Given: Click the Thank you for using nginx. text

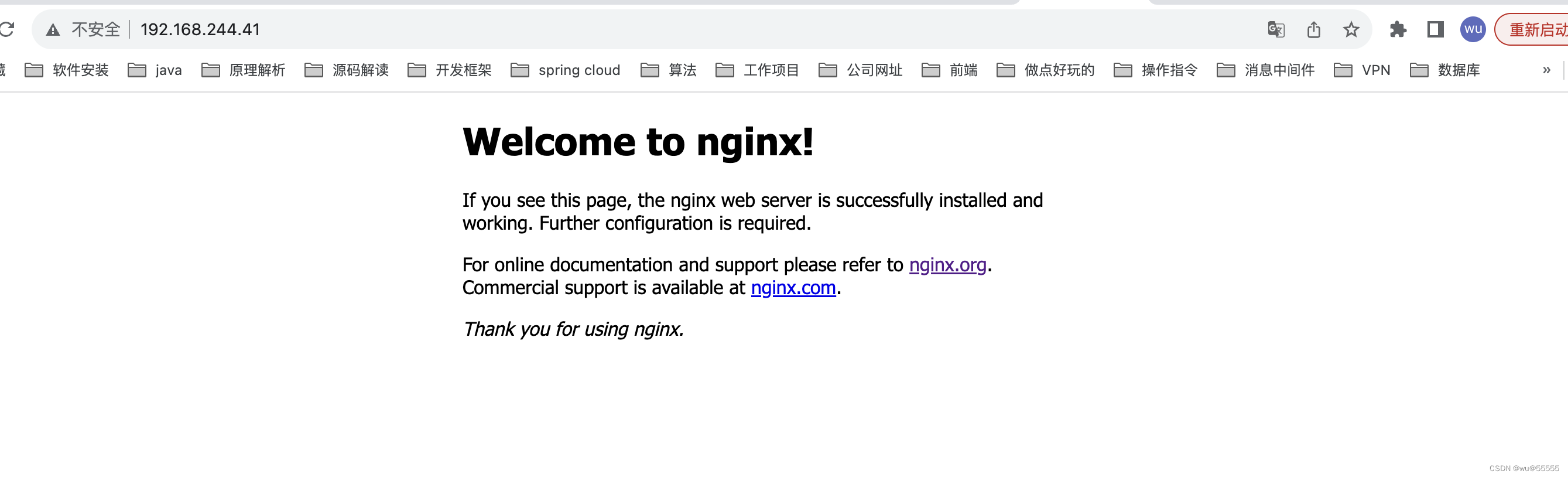Looking at the screenshot, I should click(x=573, y=329).
